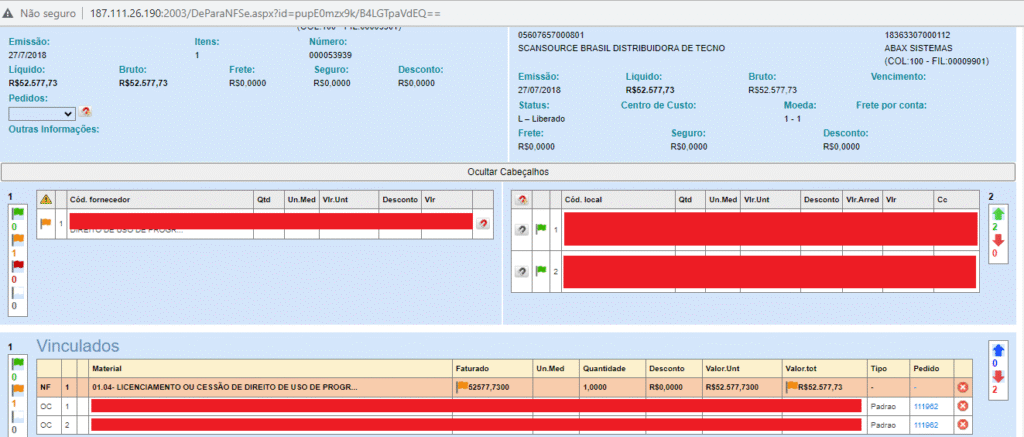Viewport: 1024px width, 437px height.
Task: Remove the NF row with red X
Action: (963, 387)
